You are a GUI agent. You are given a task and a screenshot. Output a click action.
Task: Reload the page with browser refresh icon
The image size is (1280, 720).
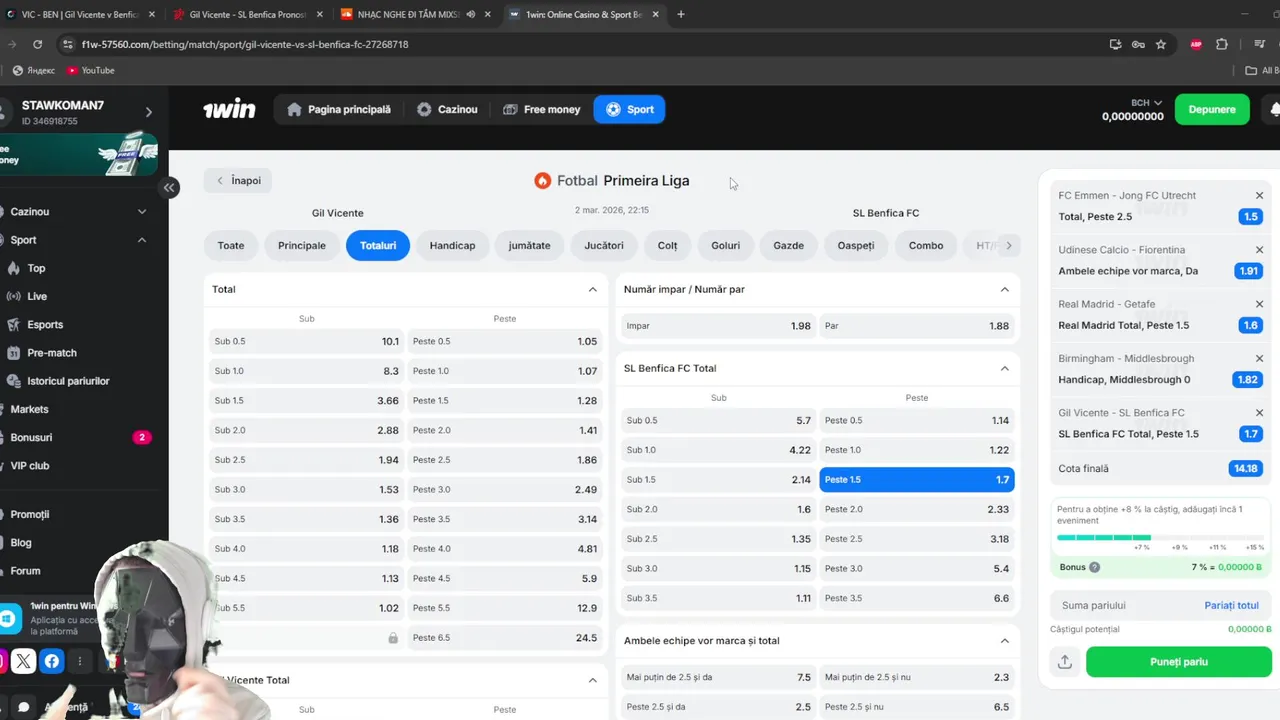point(37,44)
